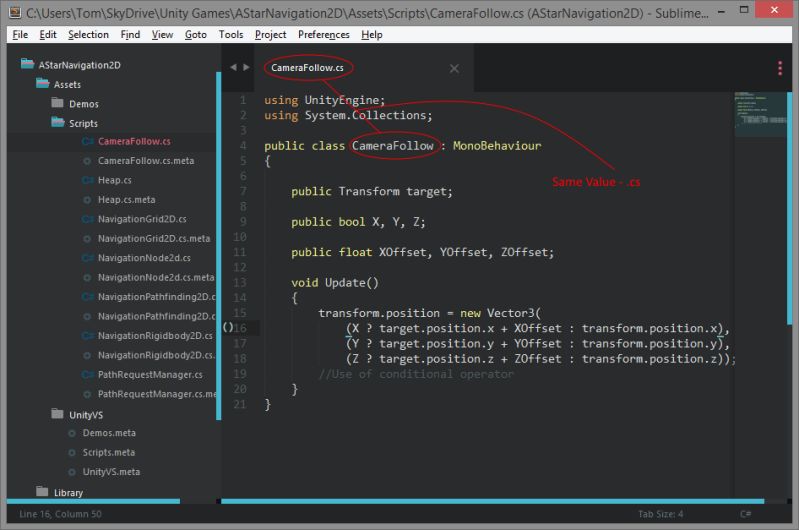Change C# syntax in status bar

(x=745, y=514)
